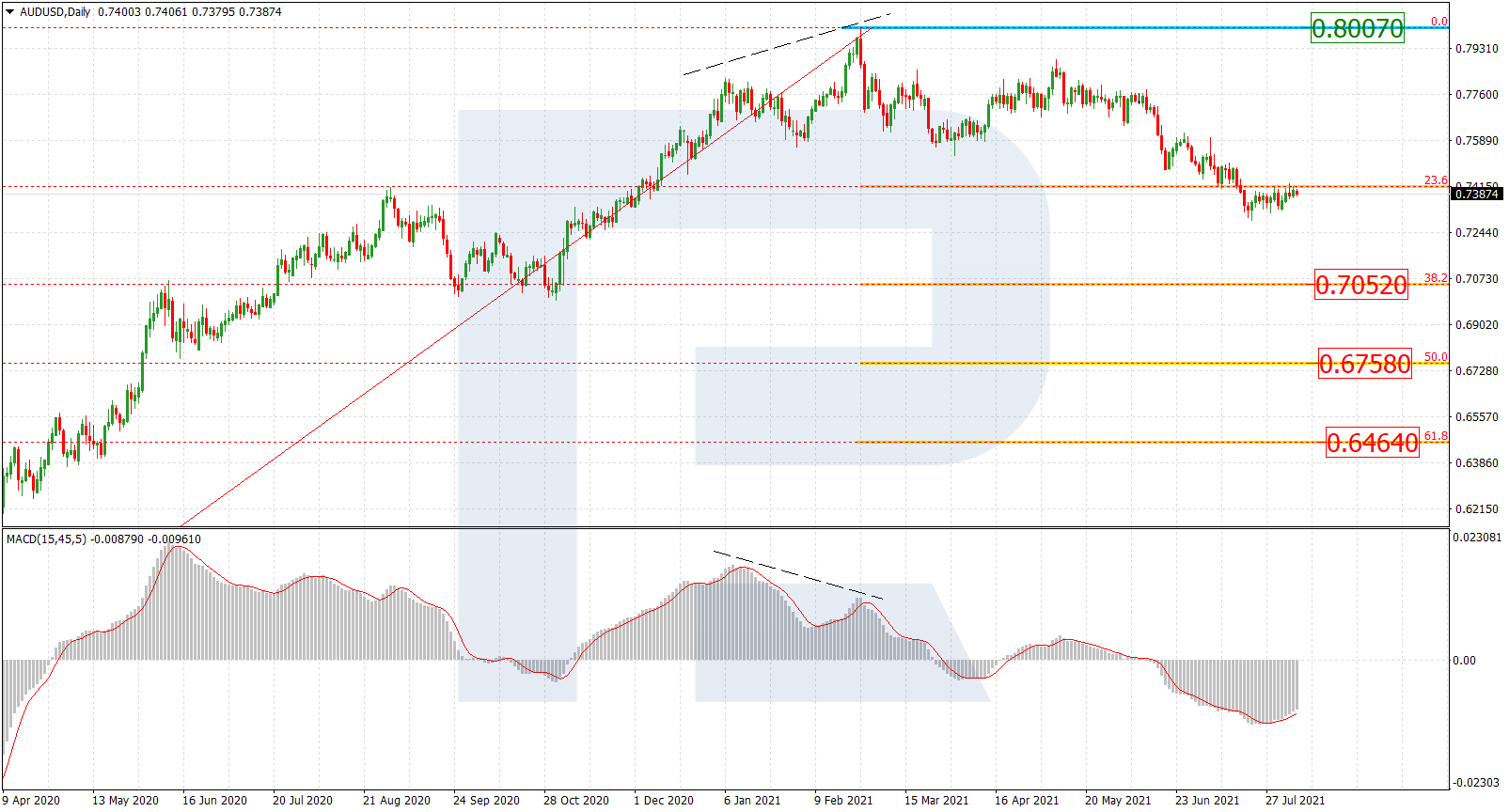Click the 20 May 2021 date label

1118,801
